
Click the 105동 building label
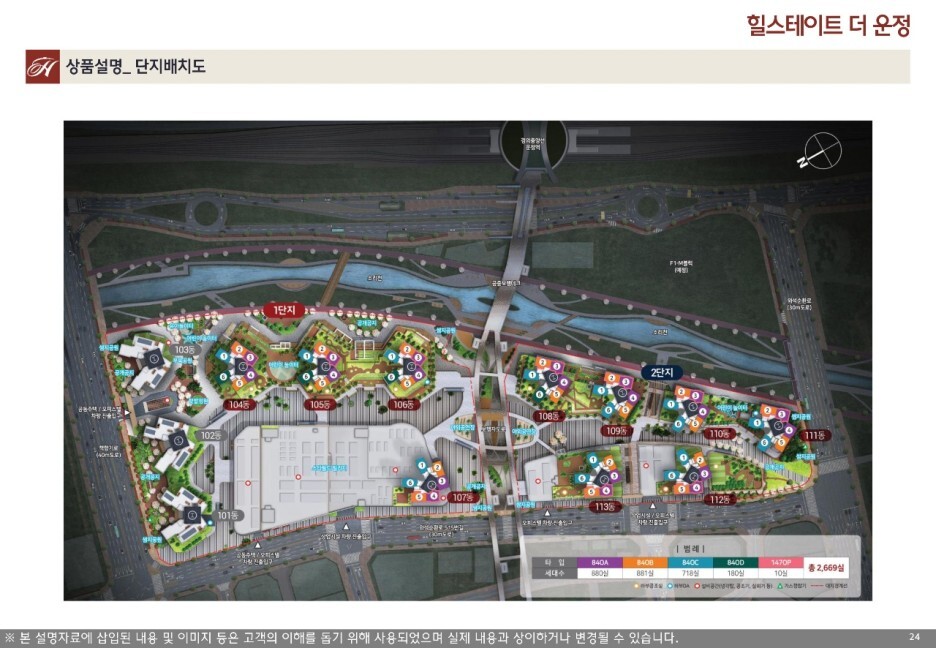point(321,405)
